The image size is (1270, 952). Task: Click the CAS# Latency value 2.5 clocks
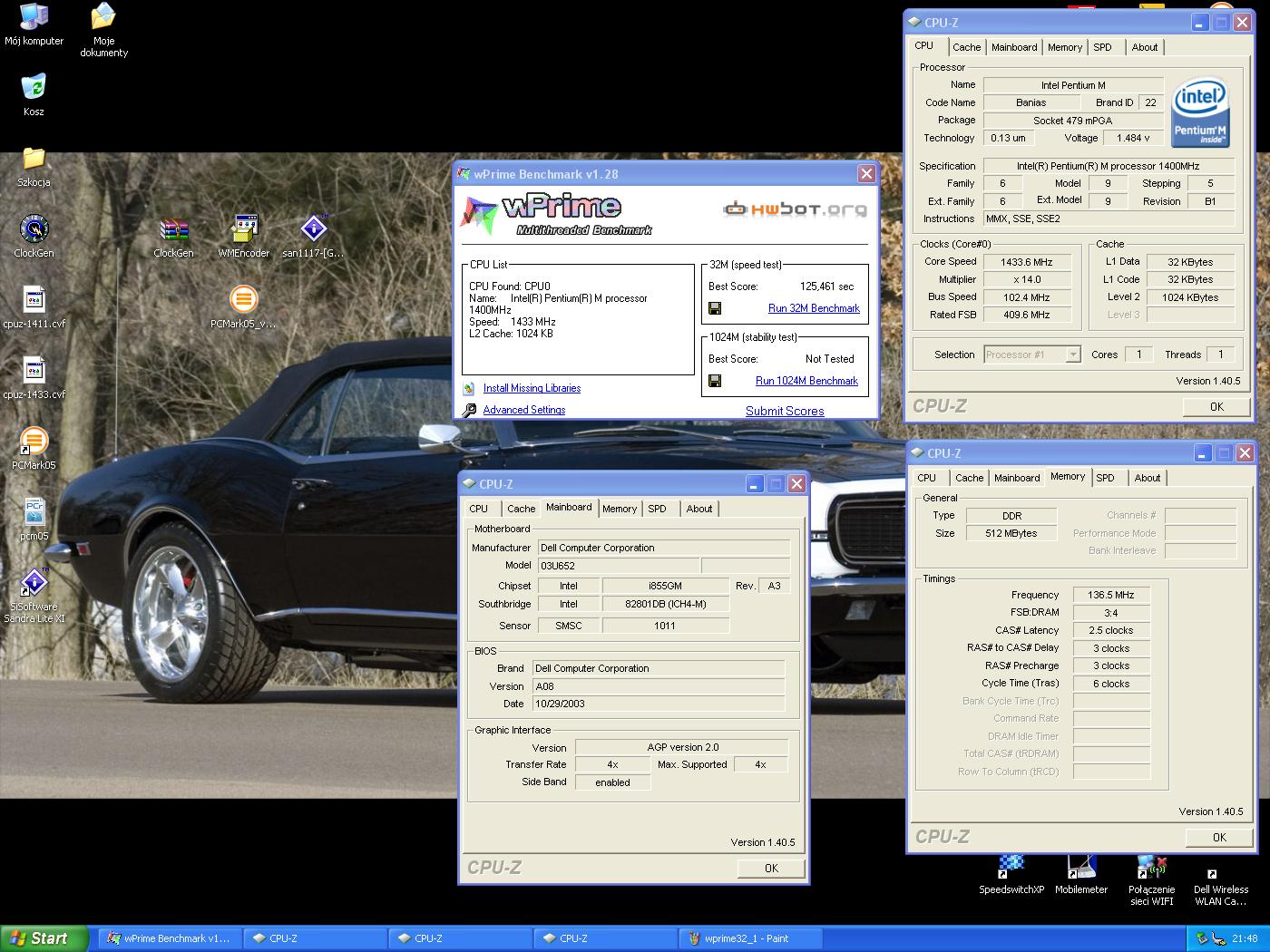(1111, 630)
